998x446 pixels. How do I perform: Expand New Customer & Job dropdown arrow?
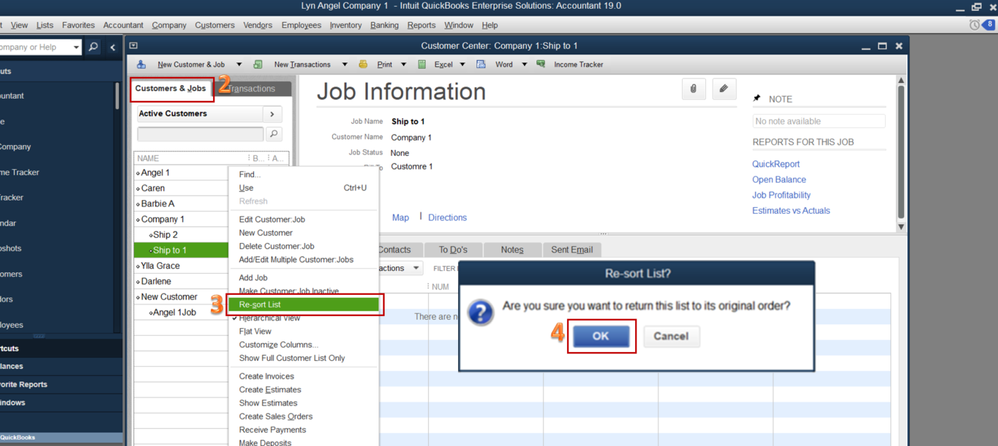pyautogui.click(x=239, y=64)
